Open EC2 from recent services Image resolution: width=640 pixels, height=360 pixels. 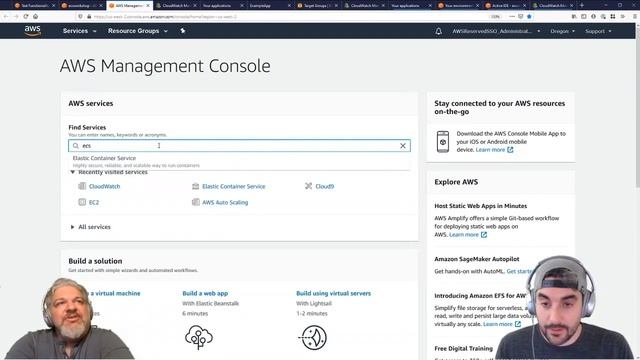(x=94, y=202)
